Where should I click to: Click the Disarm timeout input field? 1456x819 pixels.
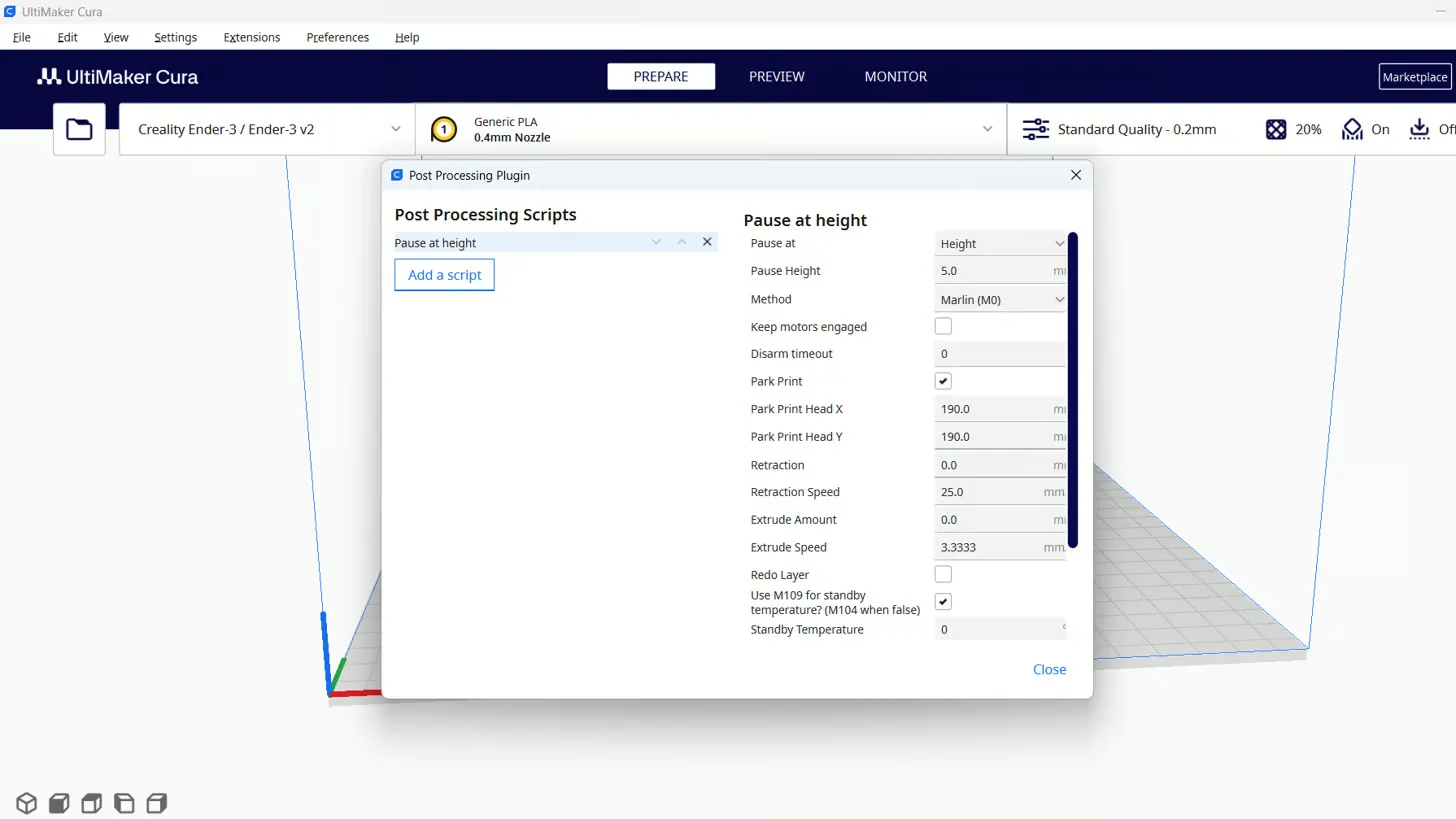(1000, 354)
